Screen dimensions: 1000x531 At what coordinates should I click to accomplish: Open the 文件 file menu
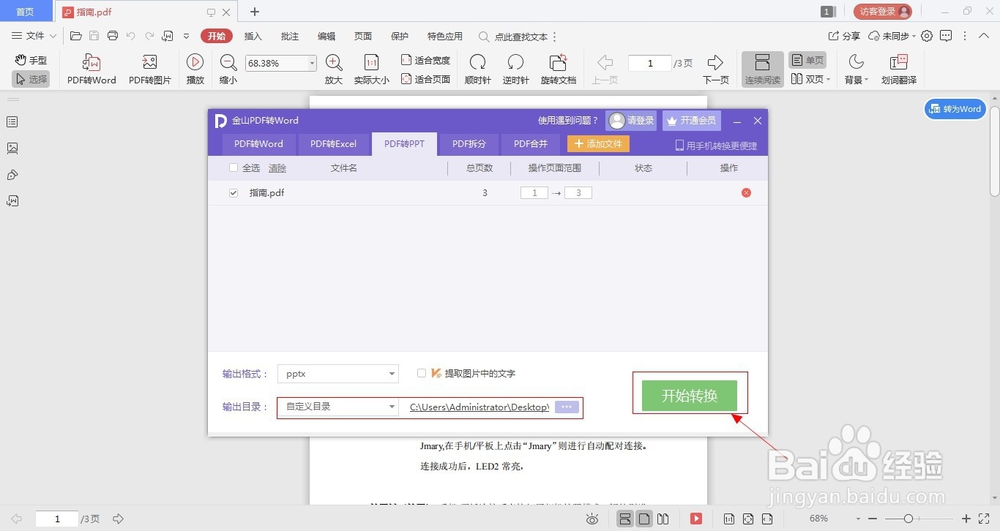[x=34, y=36]
